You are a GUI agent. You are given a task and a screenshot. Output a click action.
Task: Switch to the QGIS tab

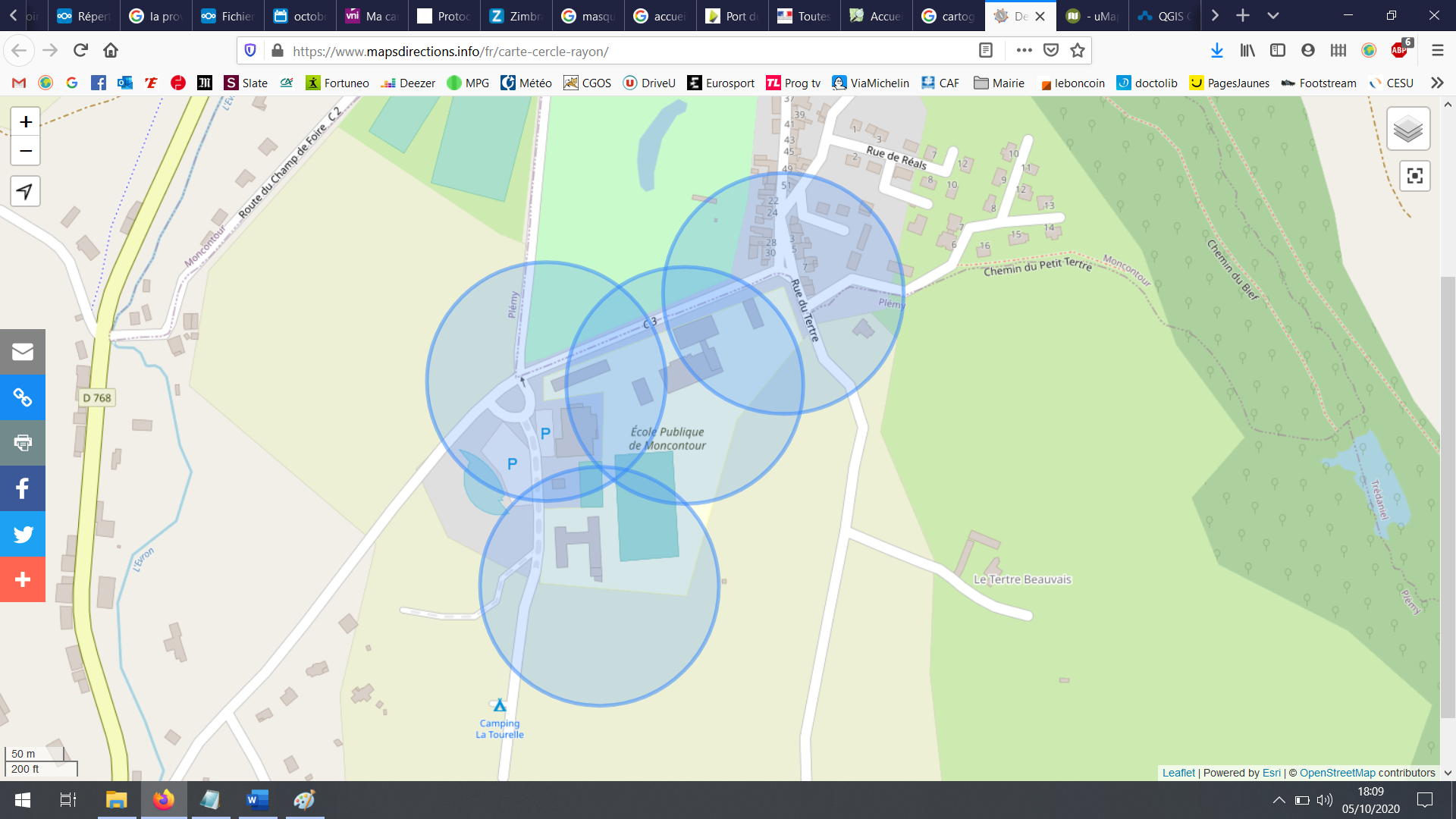1164,16
